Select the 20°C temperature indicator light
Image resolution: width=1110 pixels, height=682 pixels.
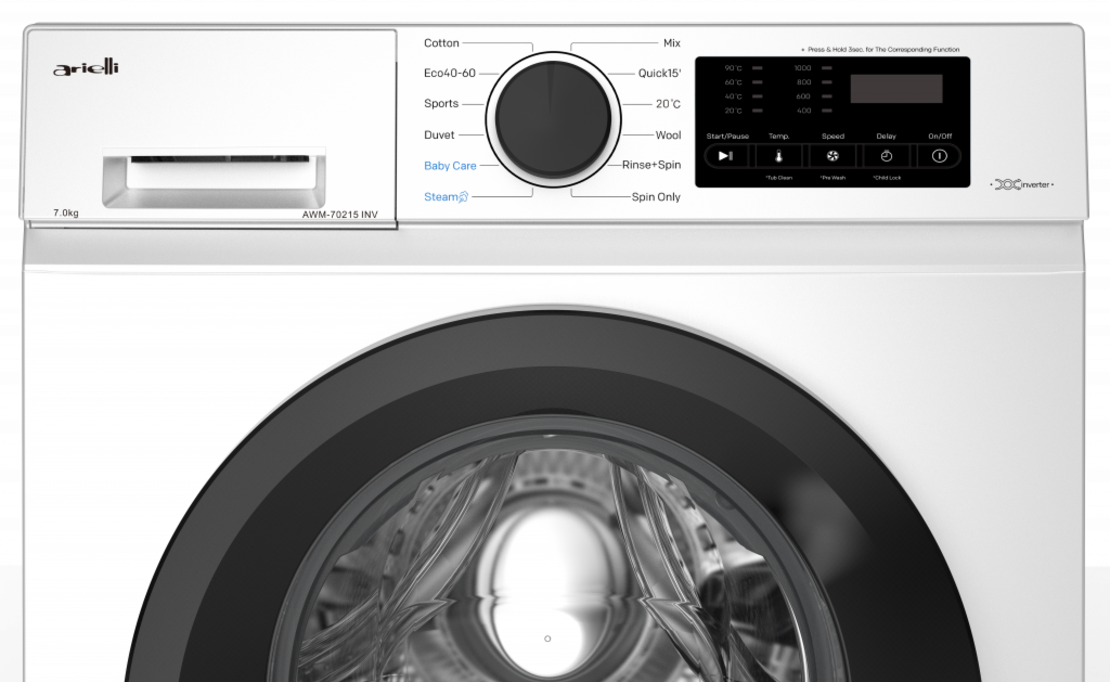(757, 110)
